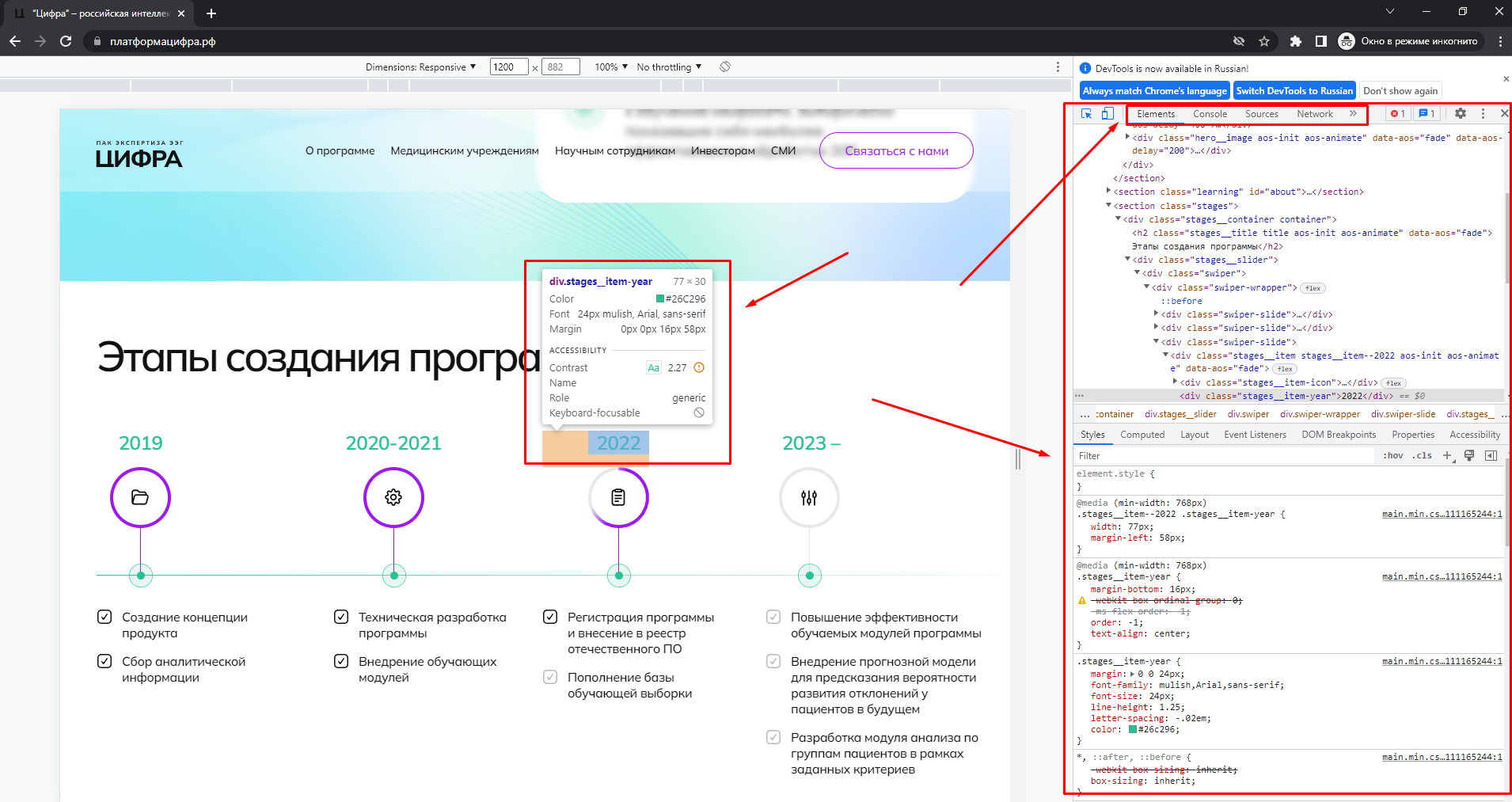This screenshot has height=802, width=1512.
Task: Reload the page in the browser toolbar
Action: tap(66, 41)
